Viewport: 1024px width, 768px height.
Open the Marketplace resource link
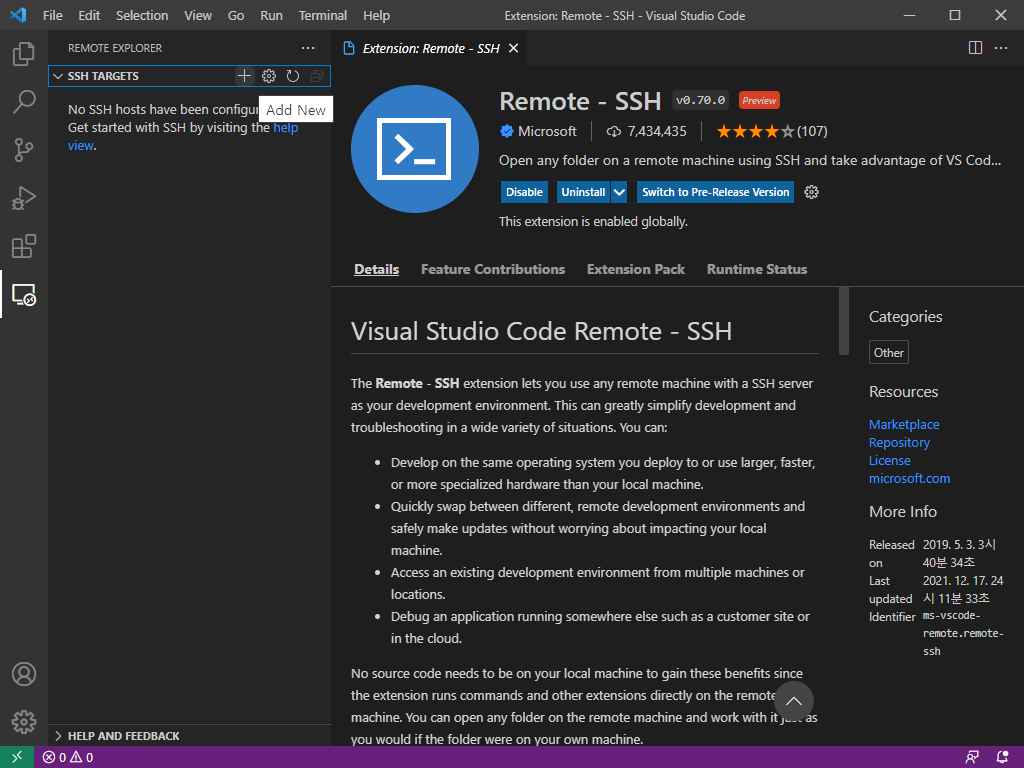(x=904, y=424)
